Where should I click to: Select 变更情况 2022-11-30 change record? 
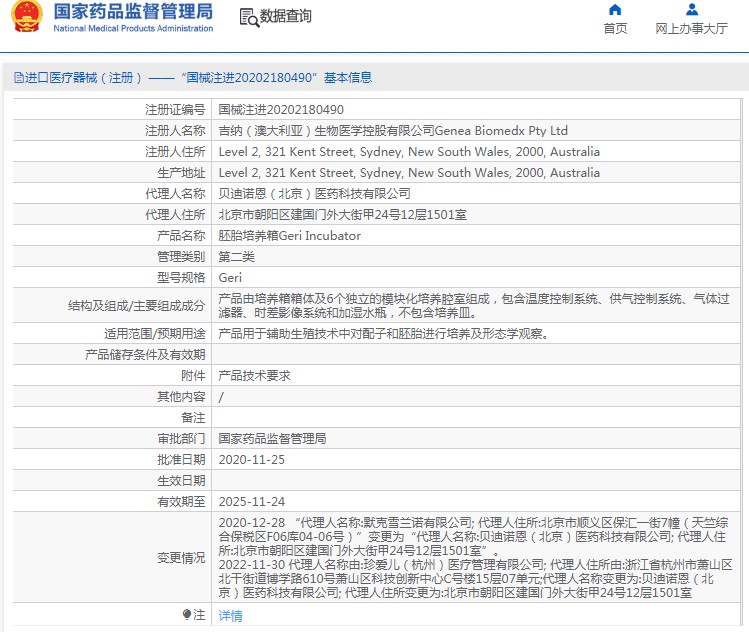click(x=475, y=578)
